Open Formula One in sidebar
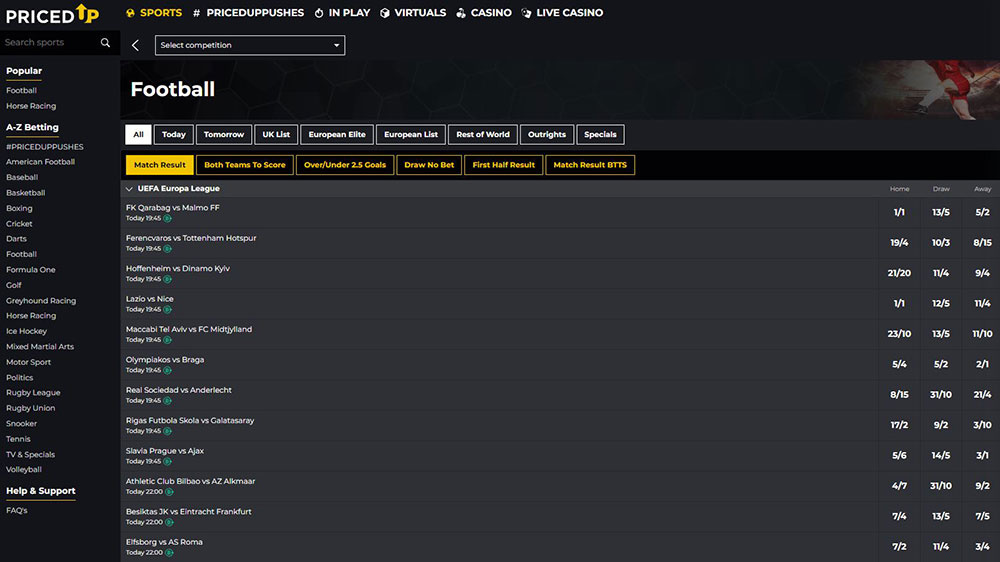Image resolution: width=1000 pixels, height=562 pixels. pyautogui.click(x=31, y=270)
